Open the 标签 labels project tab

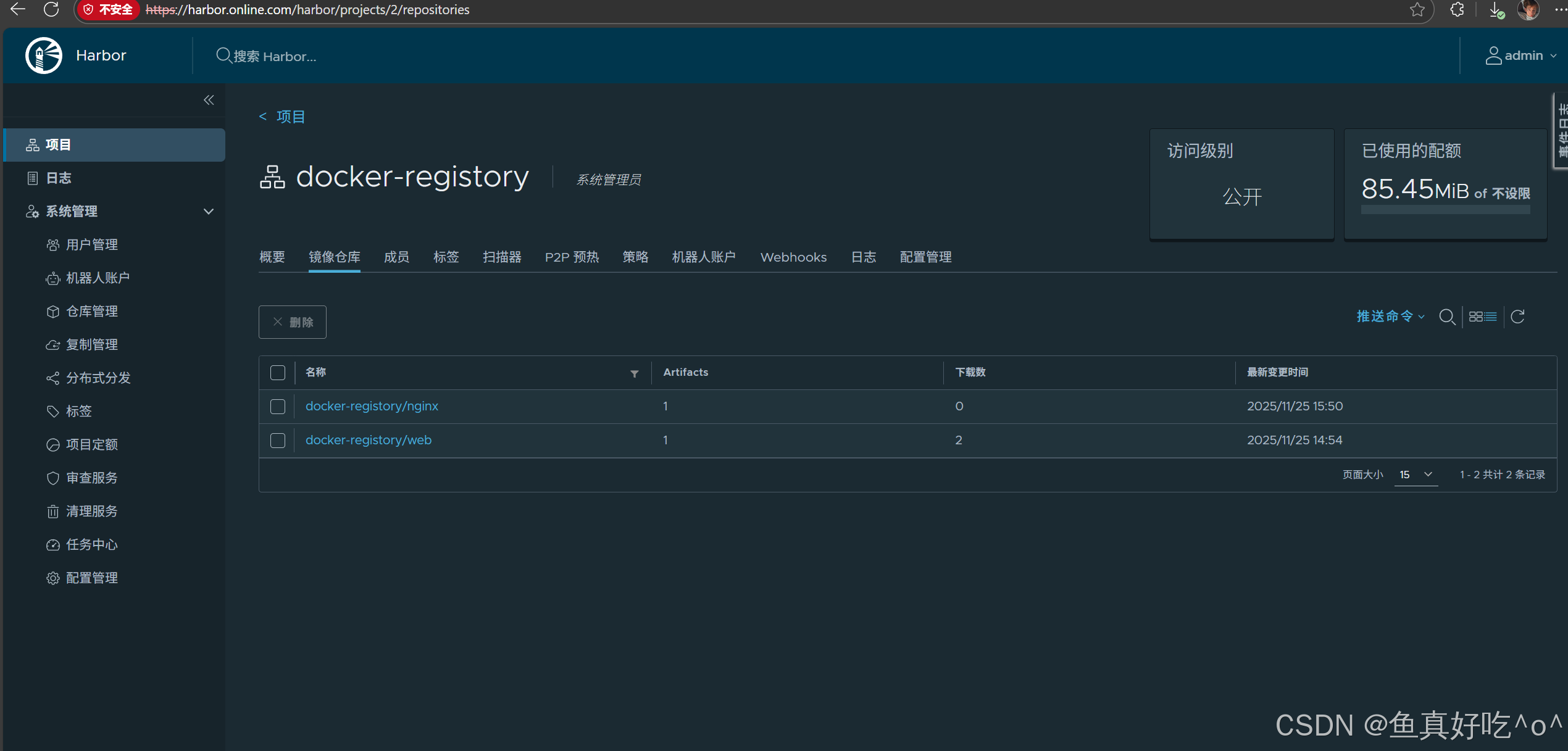click(446, 257)
